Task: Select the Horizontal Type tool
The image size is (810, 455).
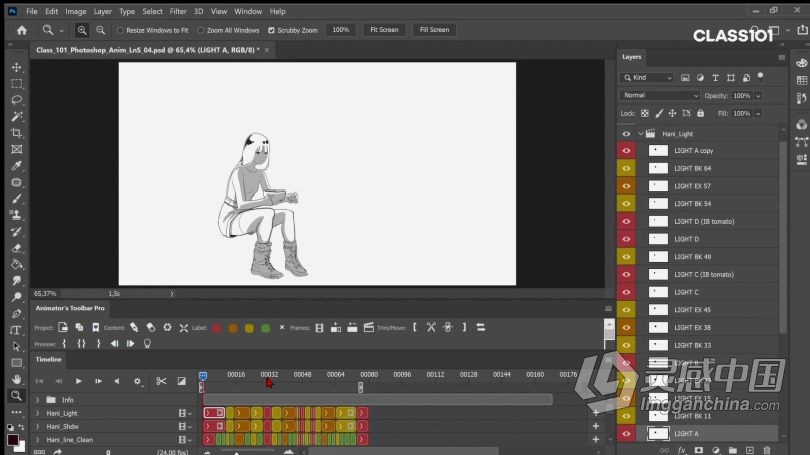Action: tap(15, 330)
